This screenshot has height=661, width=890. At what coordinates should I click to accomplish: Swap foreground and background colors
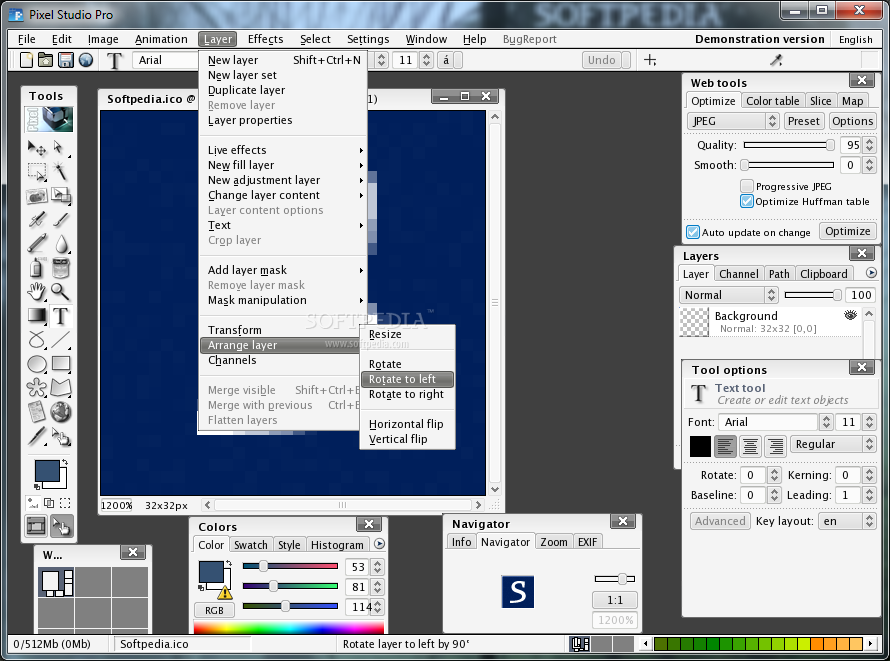[65, 462]
